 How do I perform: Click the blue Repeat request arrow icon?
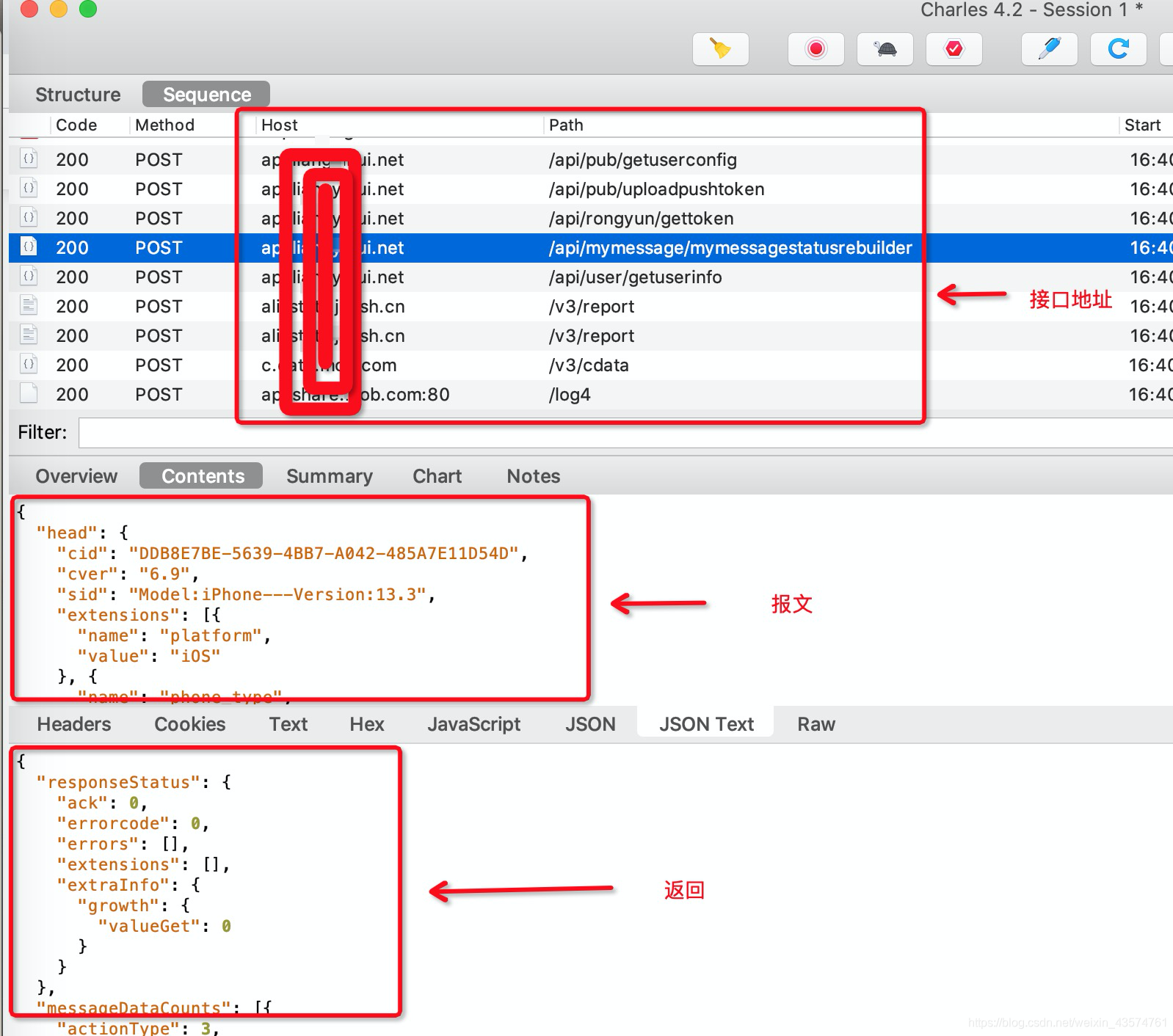tap(1118, 49)
